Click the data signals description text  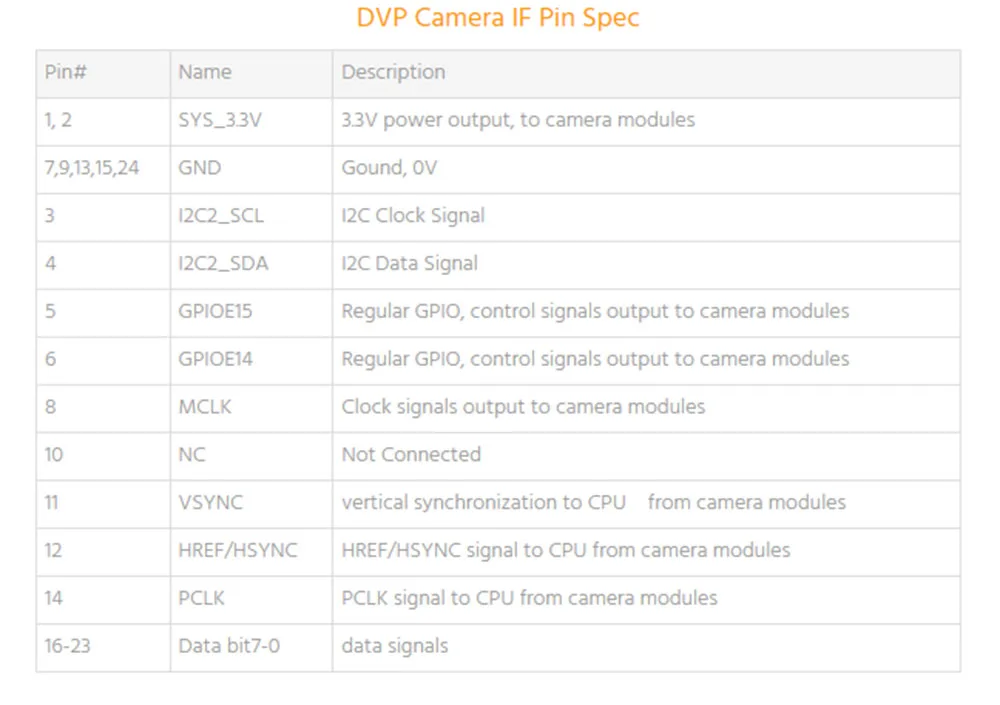click(395, 646)
